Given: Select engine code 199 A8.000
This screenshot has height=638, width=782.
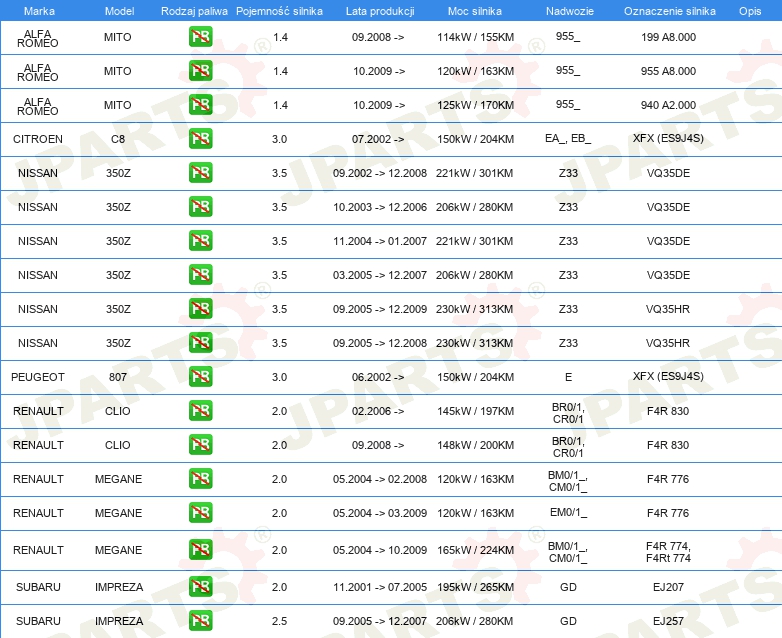Looking at the screenshot, I should click(668, 37).
